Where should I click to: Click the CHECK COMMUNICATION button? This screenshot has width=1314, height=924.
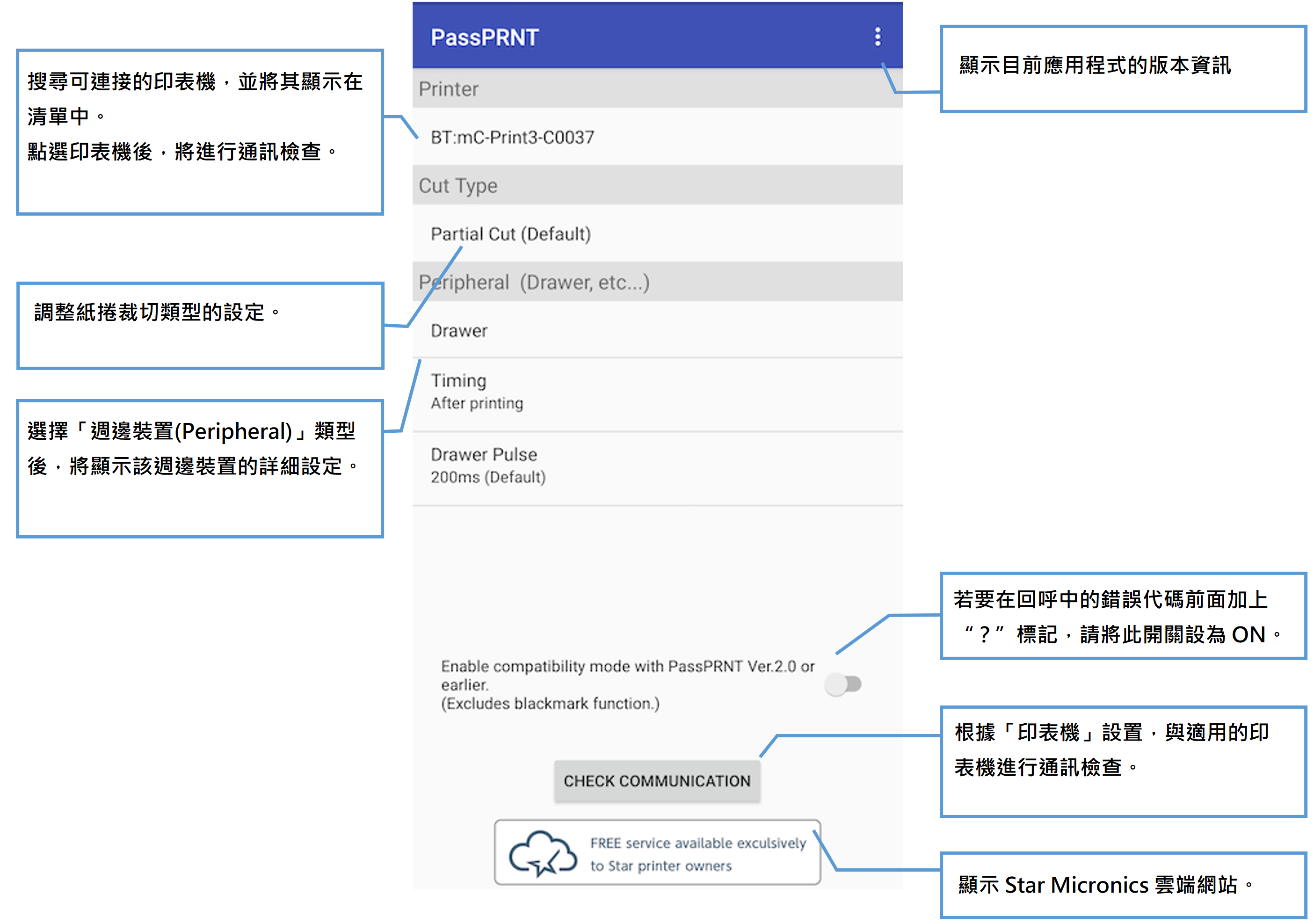657,781
